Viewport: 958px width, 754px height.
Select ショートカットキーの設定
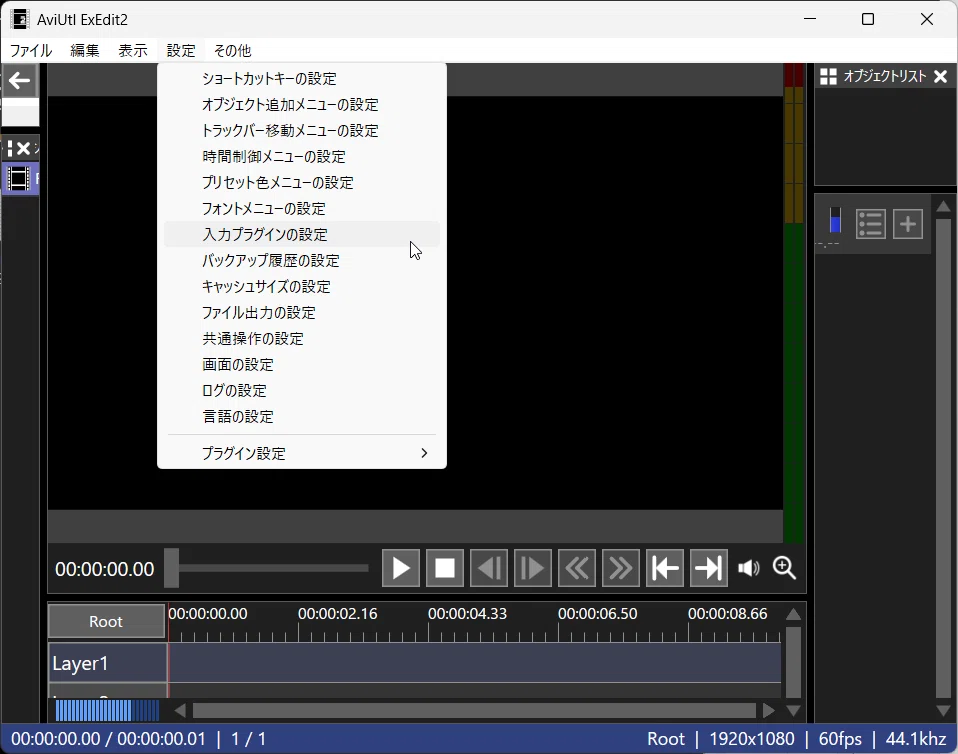[302, 79]
